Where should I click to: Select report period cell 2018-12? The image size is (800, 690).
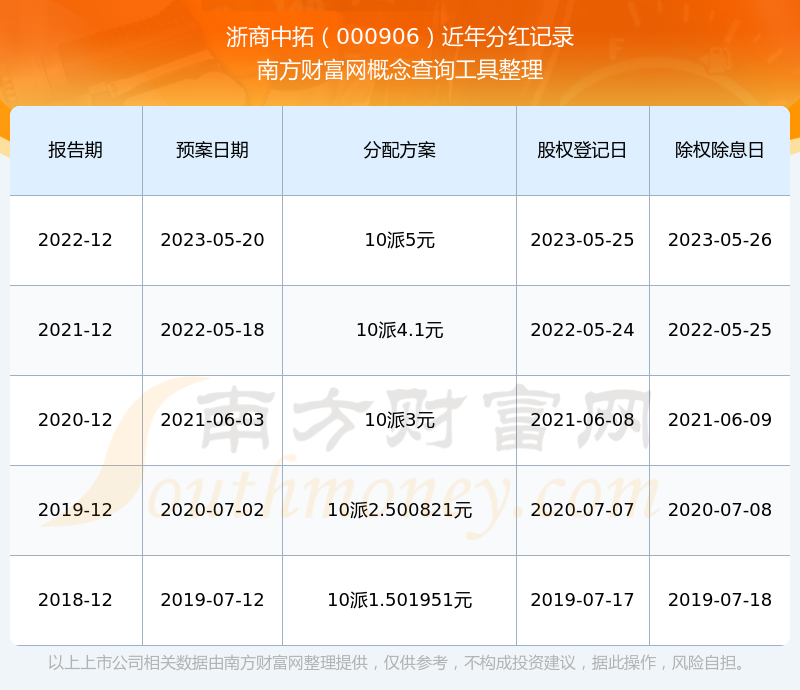click(x=76, y=600)
